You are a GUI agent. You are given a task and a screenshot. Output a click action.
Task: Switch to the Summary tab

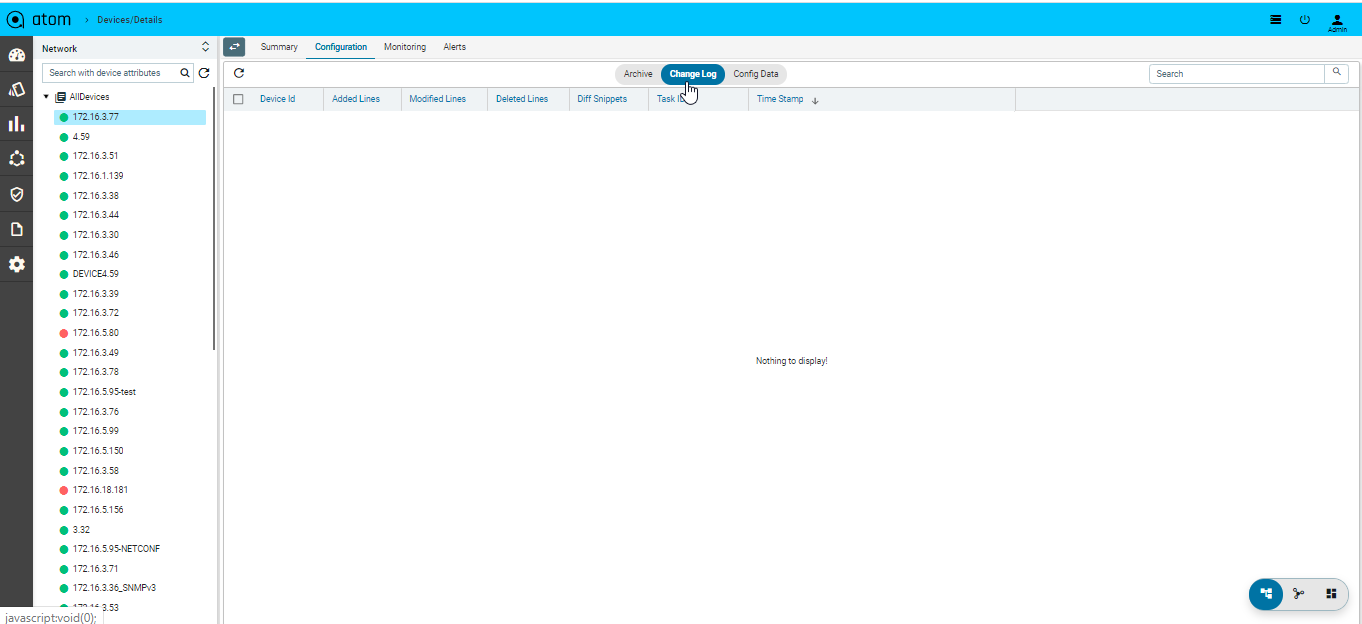coord(279,47)
